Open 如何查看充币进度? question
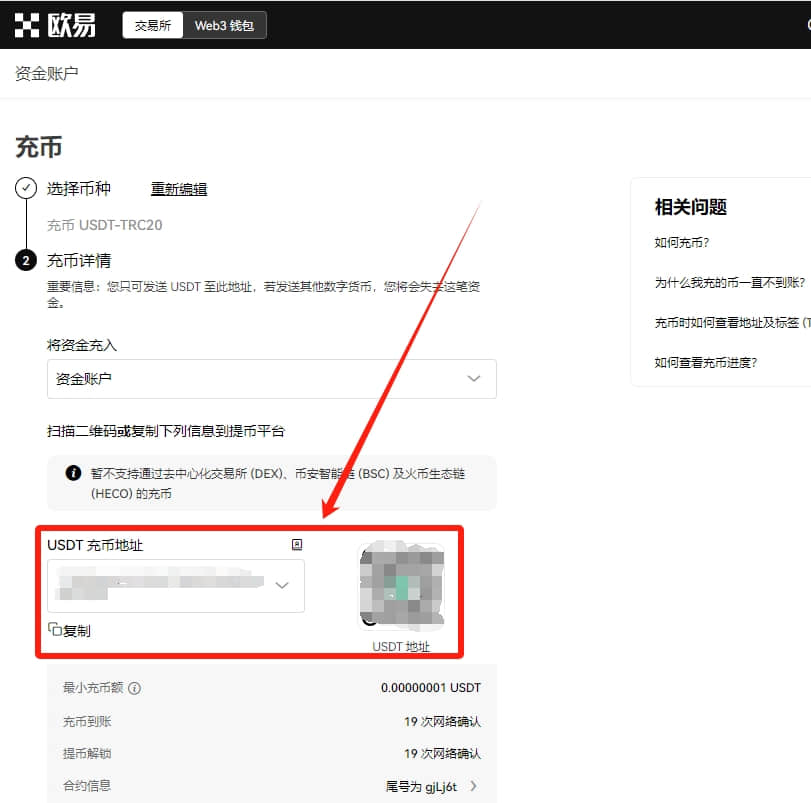 click(705, 362)
